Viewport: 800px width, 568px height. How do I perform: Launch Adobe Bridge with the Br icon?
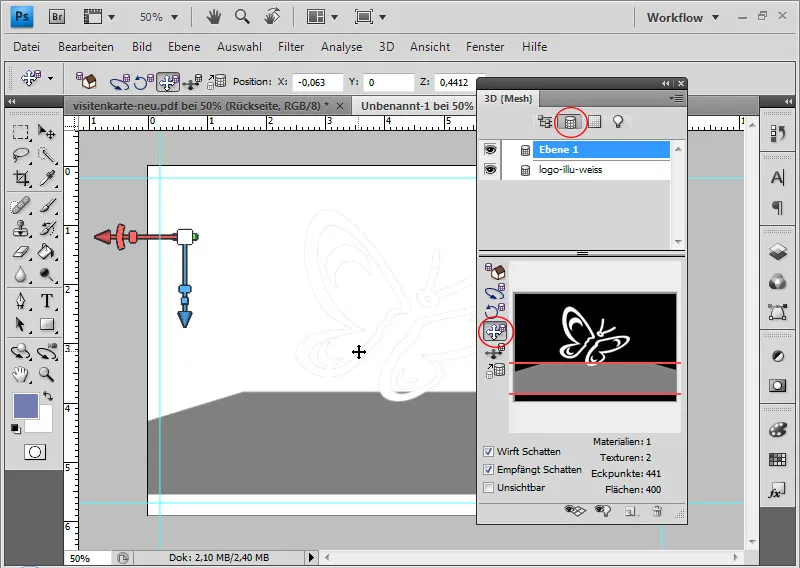(57, 17)
